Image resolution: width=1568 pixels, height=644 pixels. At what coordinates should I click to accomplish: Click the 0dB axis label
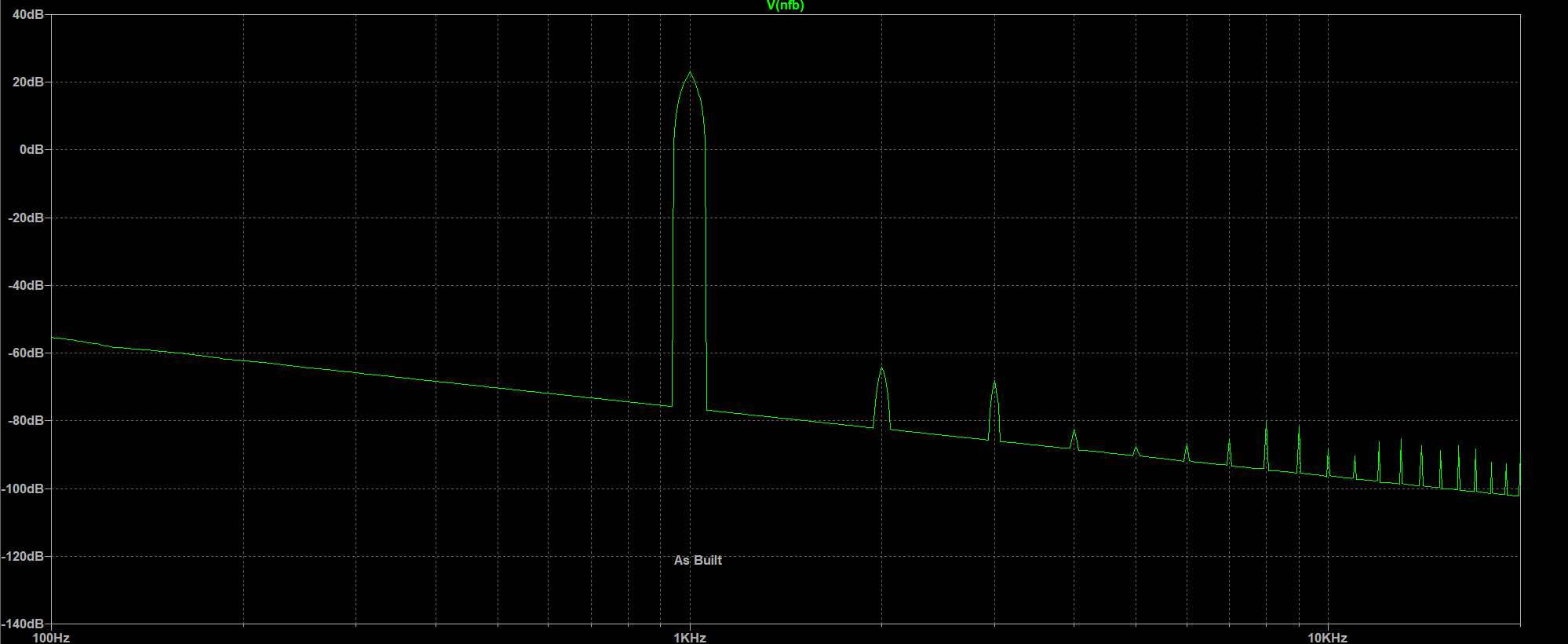pos(31,149)
